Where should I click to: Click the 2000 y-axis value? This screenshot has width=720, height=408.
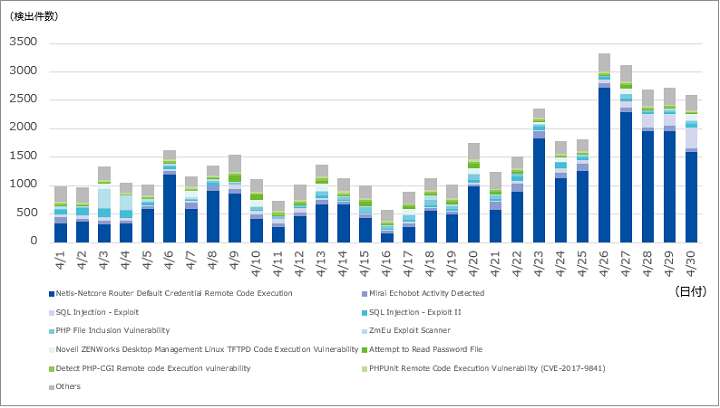(23, 128)
